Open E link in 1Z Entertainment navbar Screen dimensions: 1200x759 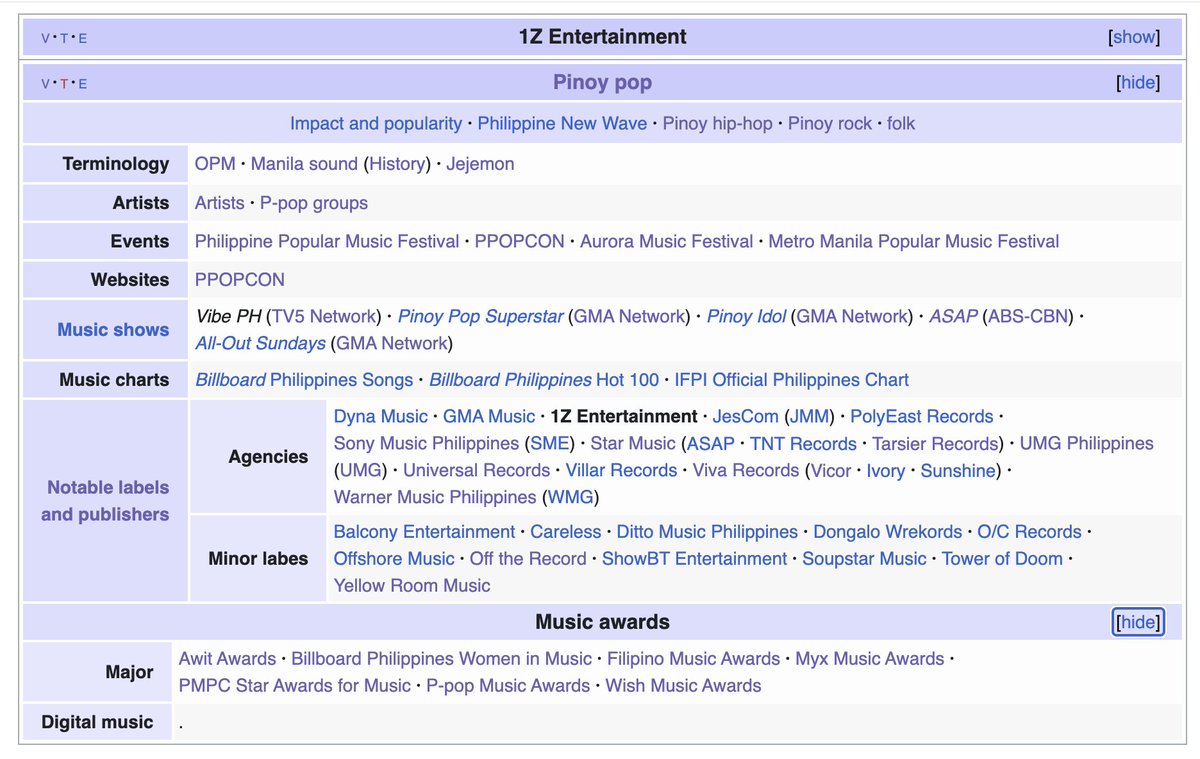[83, 38]
